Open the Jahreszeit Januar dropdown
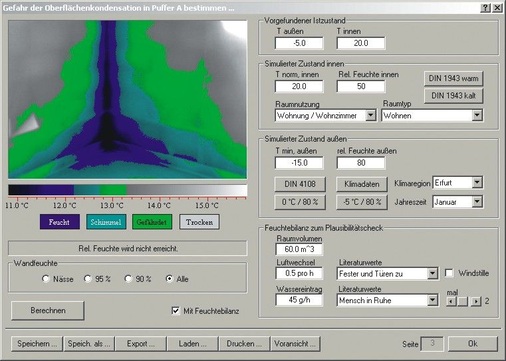This screenshot has height=361, width=506. click(477, 202)
